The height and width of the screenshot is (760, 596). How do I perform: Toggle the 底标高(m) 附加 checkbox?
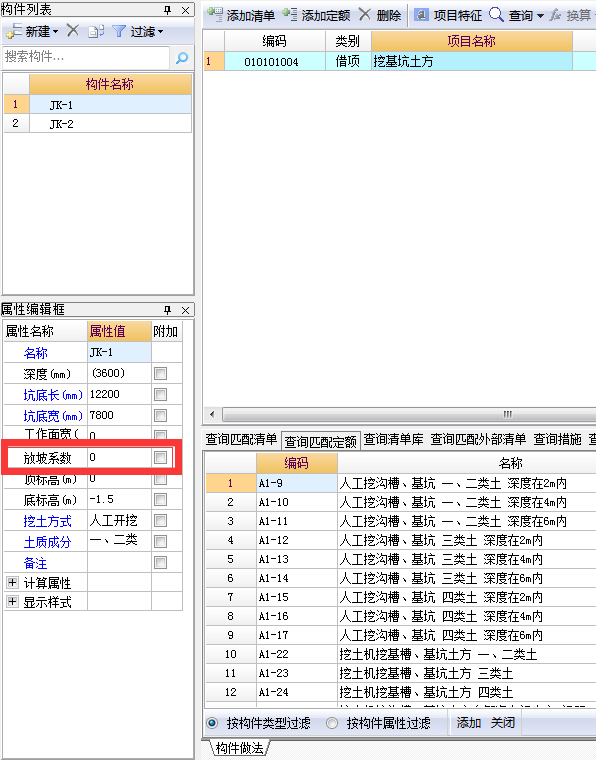click(x=160, y=500)
